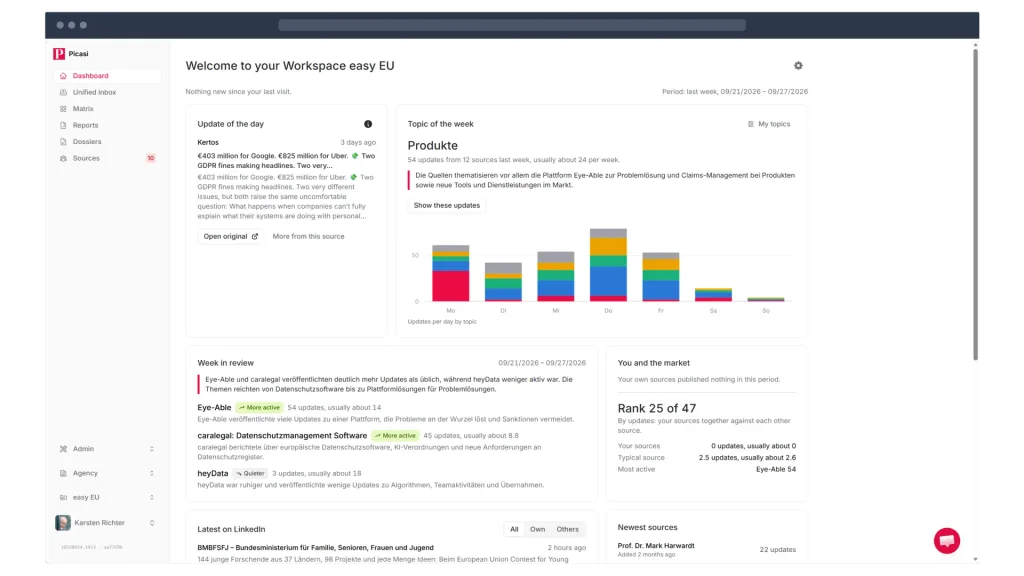Click the Rank 25 of 47 text
The width and height of the screenshot is (1024, 576).
pos(657,408)
